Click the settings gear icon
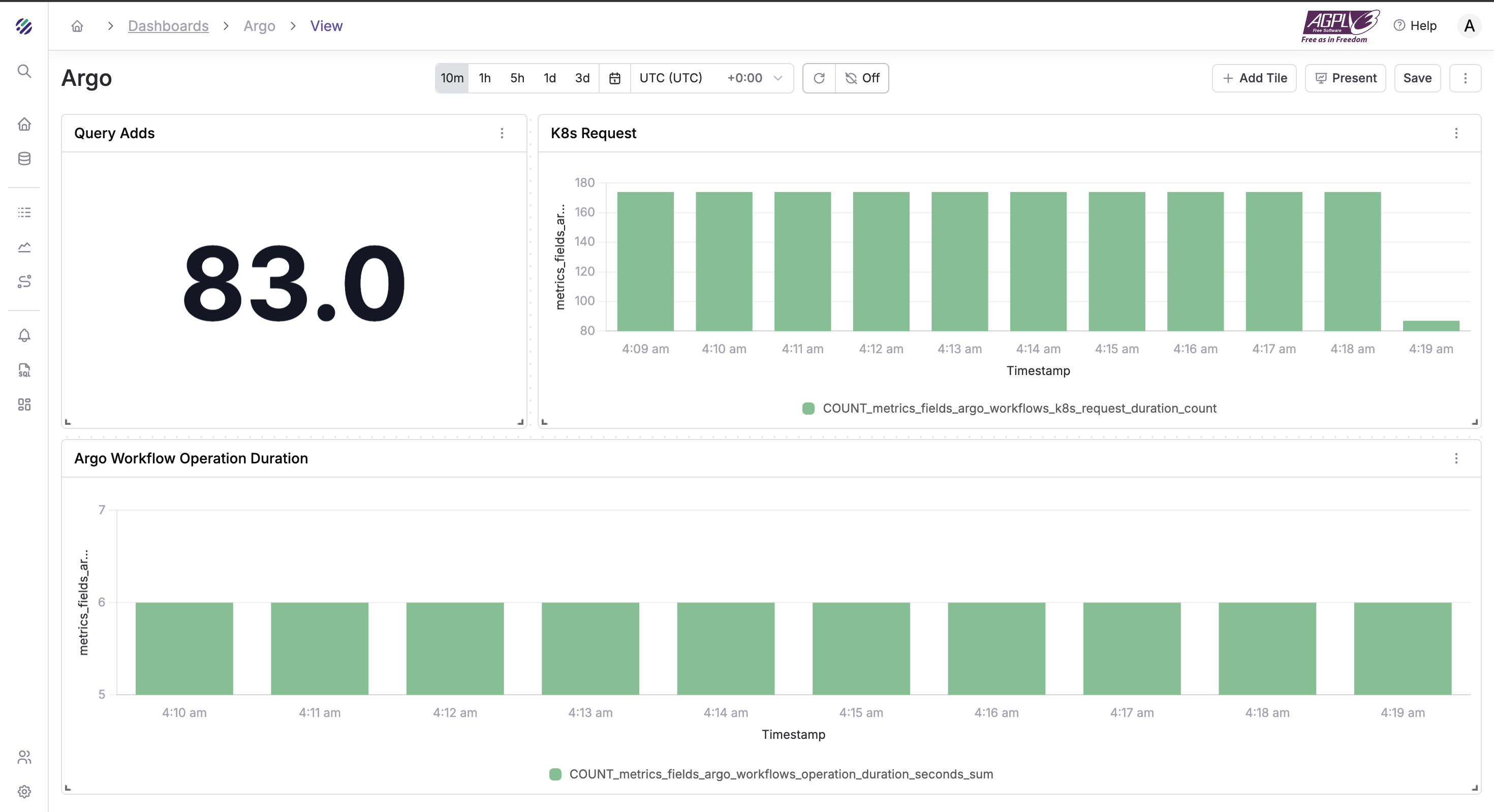 point(24,791)
